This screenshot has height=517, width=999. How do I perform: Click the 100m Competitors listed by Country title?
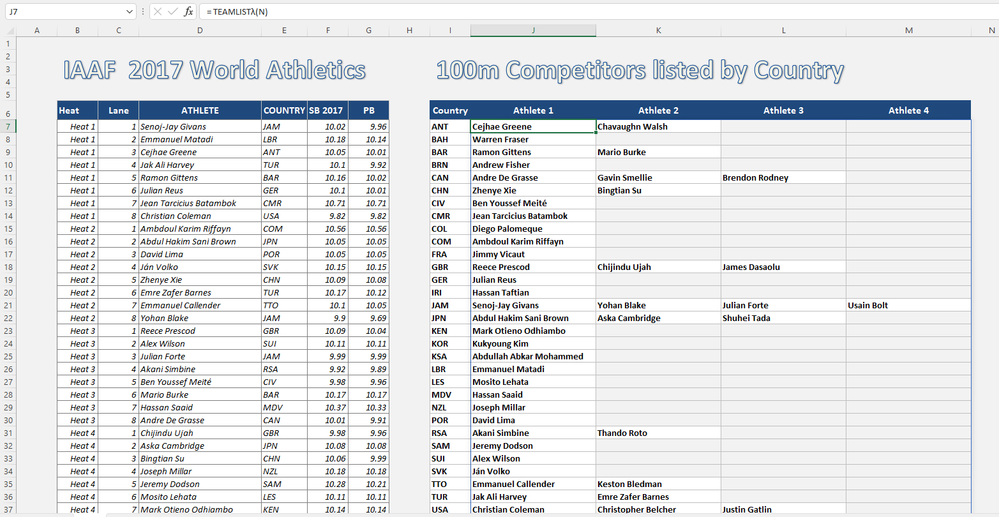[x=640, y=71]
